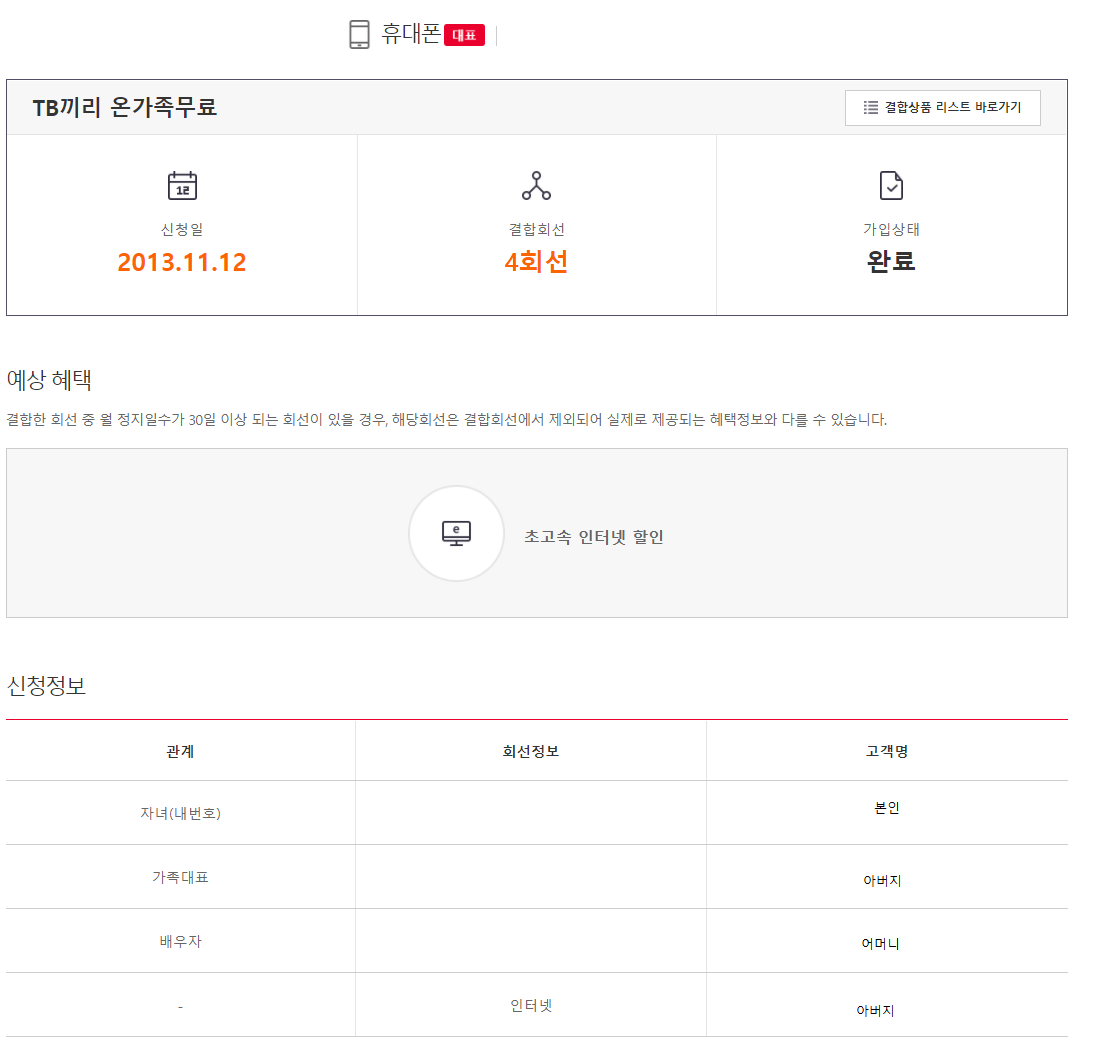Click the branching line icon above 결합회선
Viewport: 1097px width, 1039px height.
(536, 186)
